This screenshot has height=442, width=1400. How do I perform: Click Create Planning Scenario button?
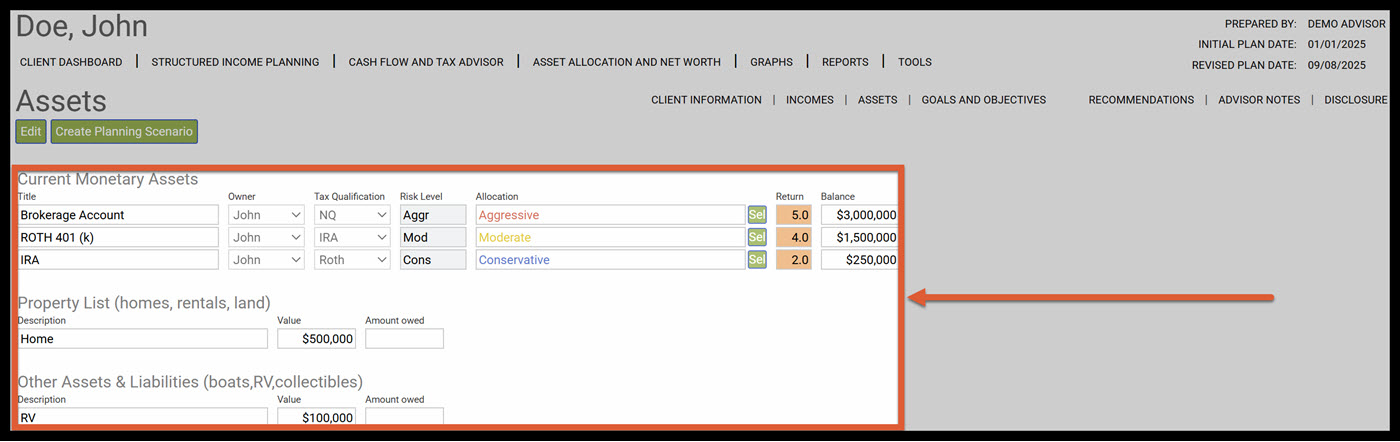pos(124,131)
